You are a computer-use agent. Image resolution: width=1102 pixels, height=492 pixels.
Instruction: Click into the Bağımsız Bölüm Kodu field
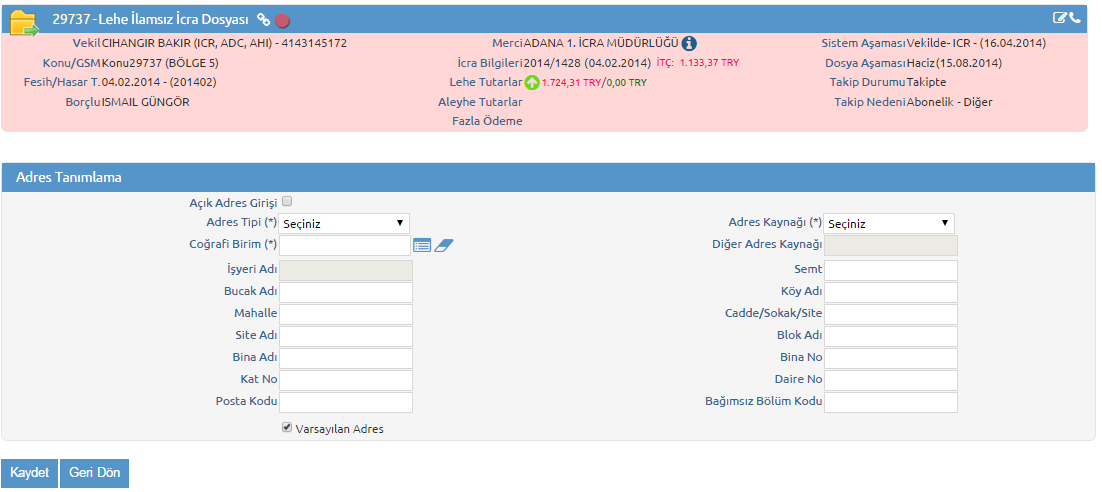(891, 402)
